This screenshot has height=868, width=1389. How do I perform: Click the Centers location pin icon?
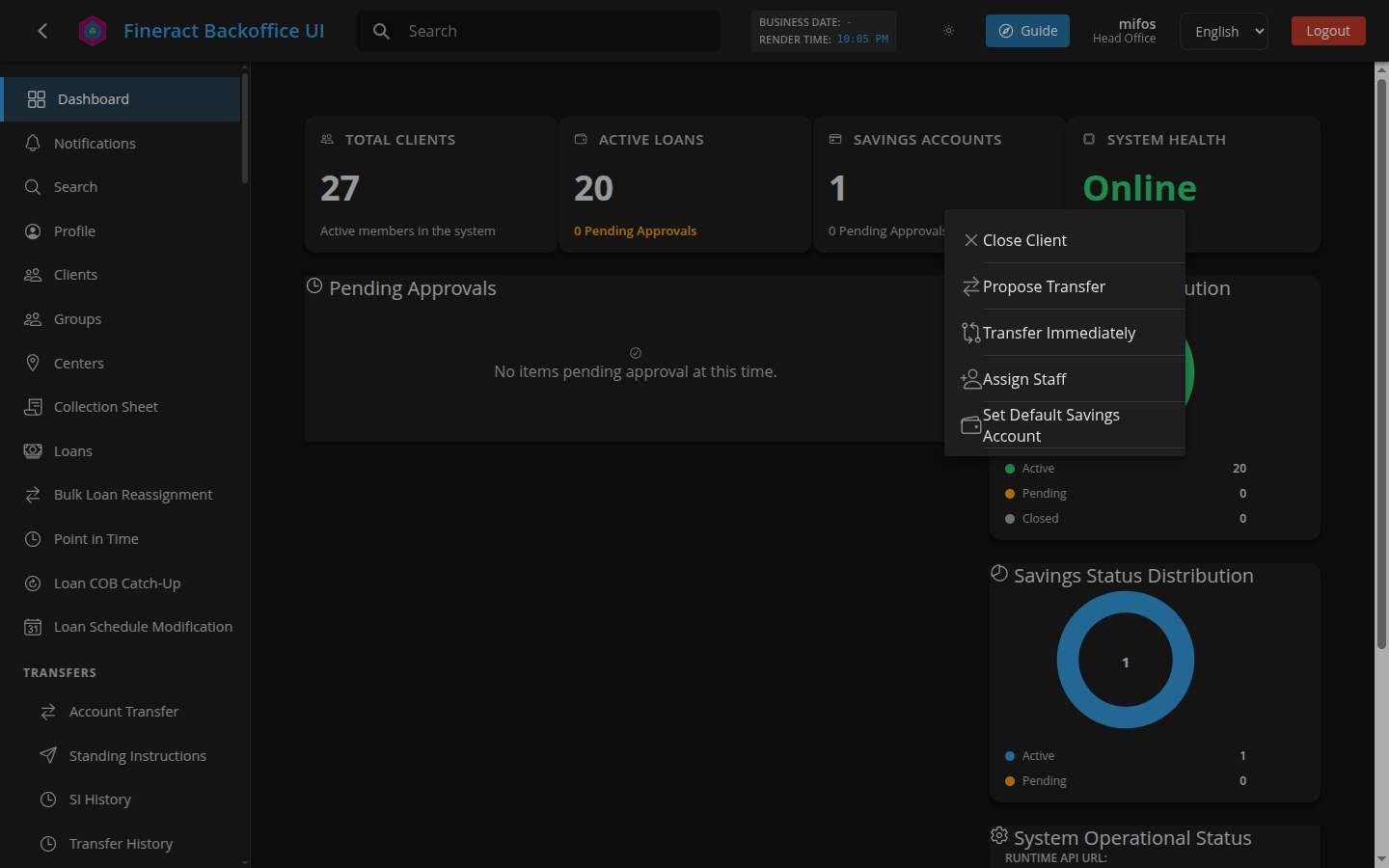pos(33,363)
